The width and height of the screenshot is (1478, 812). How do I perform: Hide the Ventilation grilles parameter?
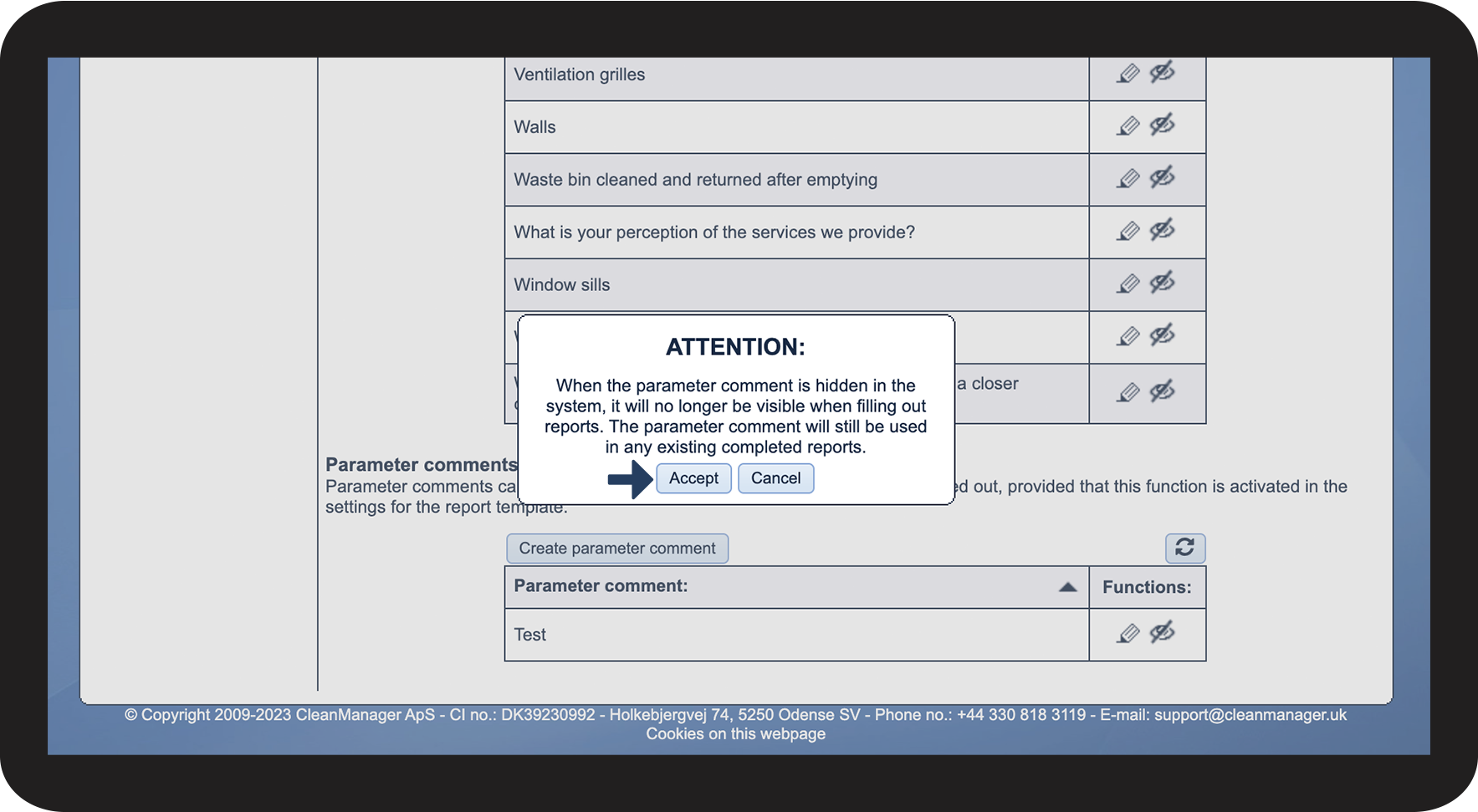point(1162,73)
